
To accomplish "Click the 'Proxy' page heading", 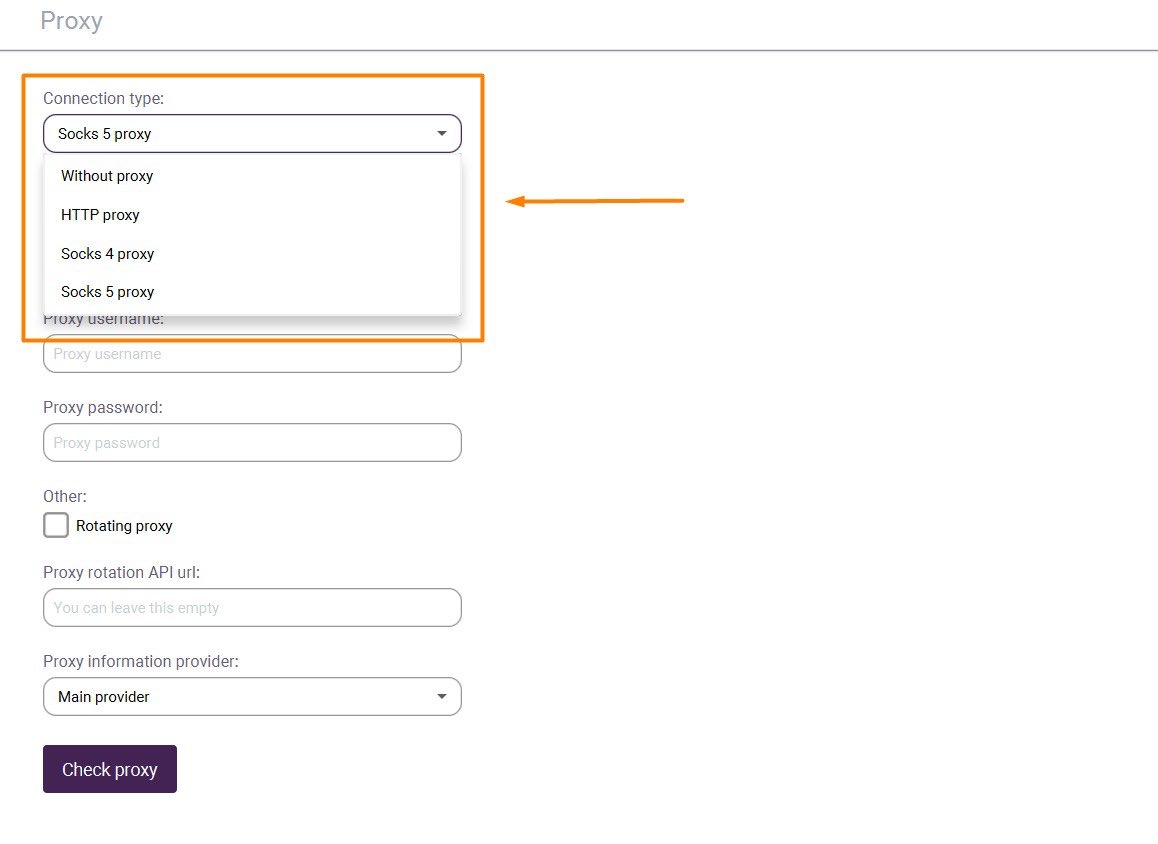I will (72, 21).
